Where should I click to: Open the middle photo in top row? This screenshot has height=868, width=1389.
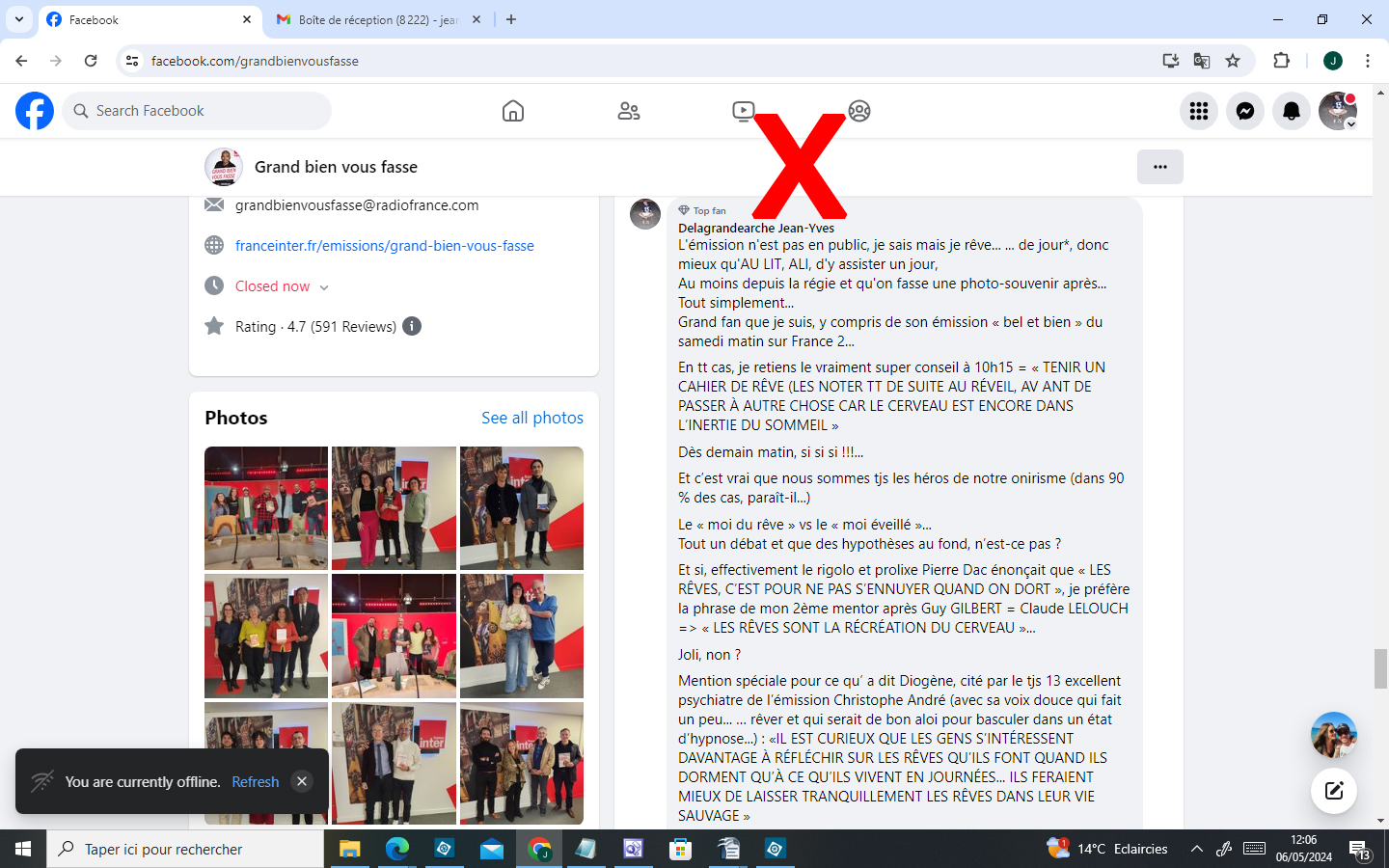(x=394, y=508)
